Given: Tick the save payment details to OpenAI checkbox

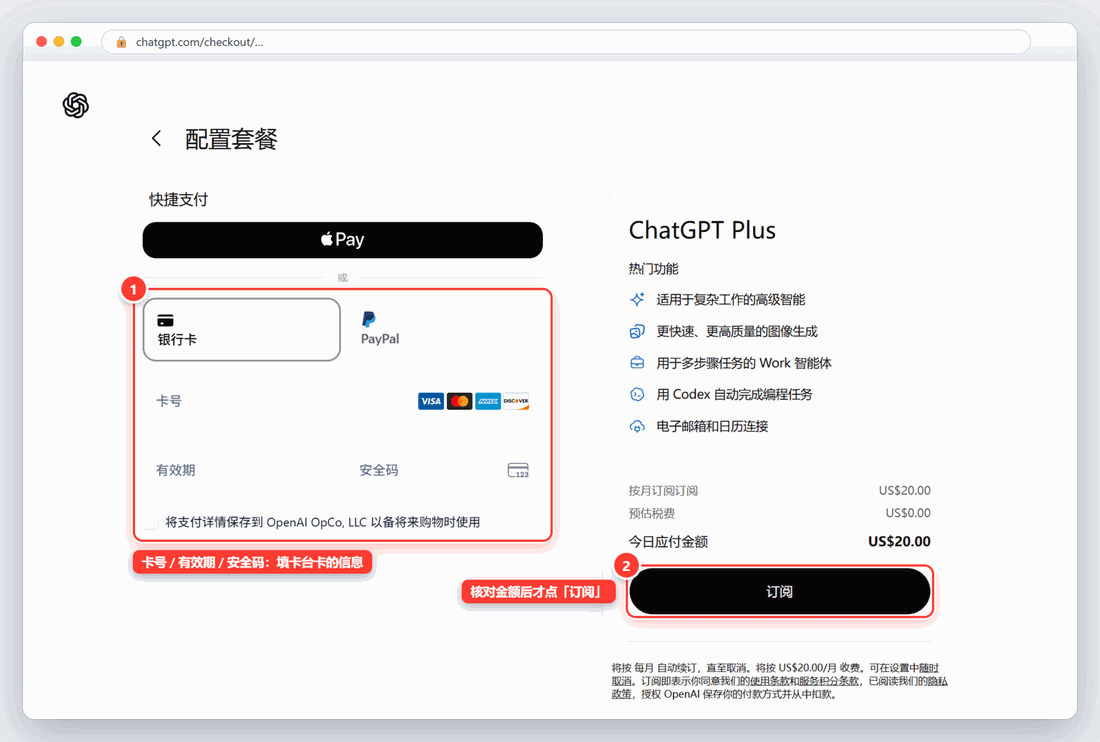Looking at the screenshot, I should click(151, 522).
